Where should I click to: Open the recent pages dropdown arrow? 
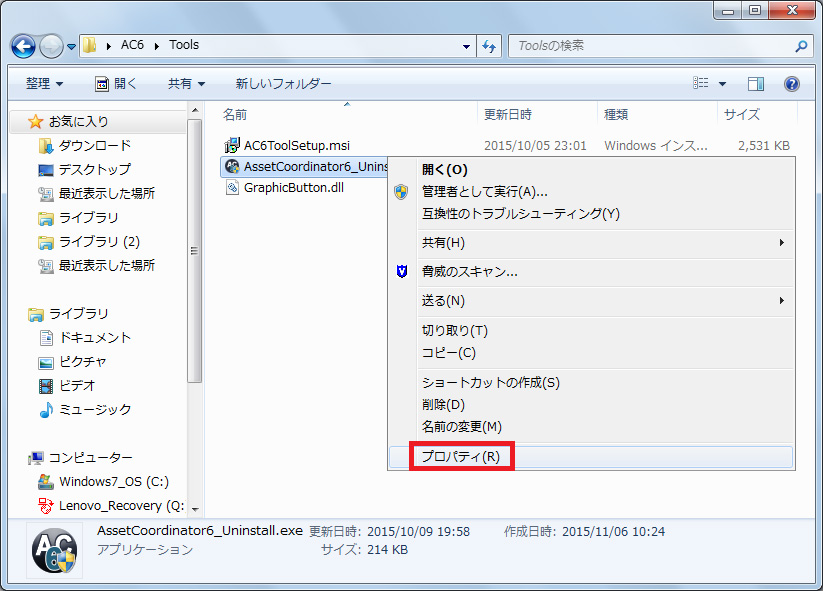tap(71, 47)
